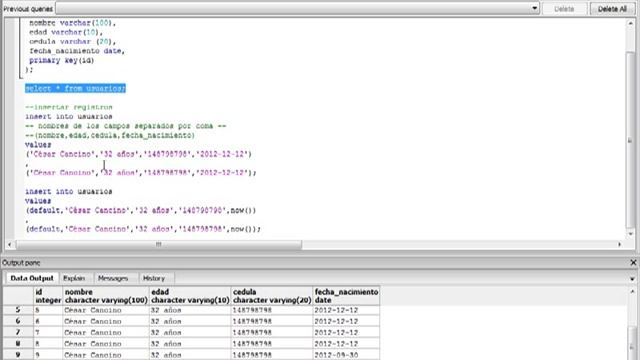
Task: Select row 7 header in results grid
Action: [x=18, y=332]
